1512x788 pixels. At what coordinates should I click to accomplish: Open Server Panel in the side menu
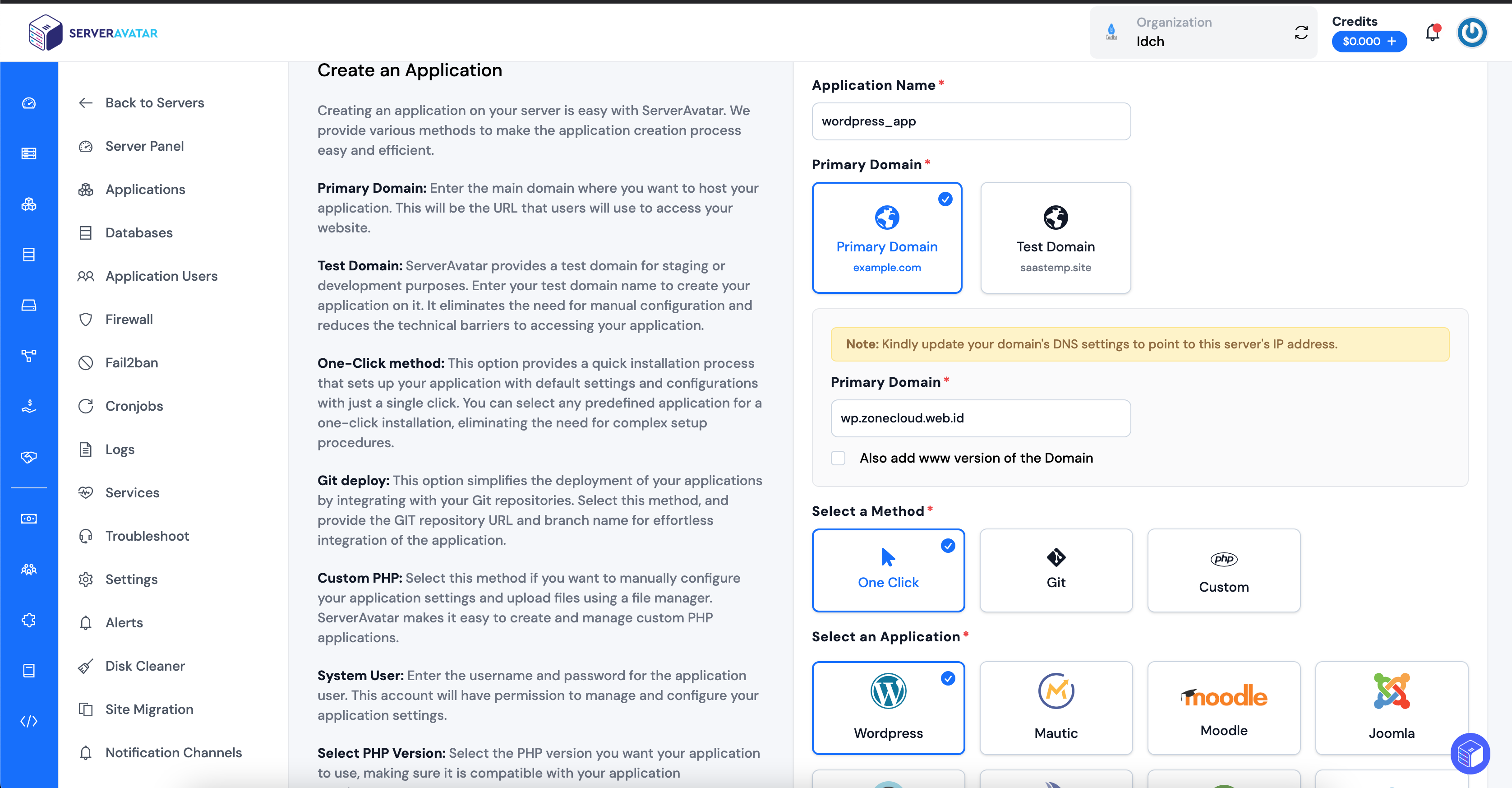[x=131, y=146]
